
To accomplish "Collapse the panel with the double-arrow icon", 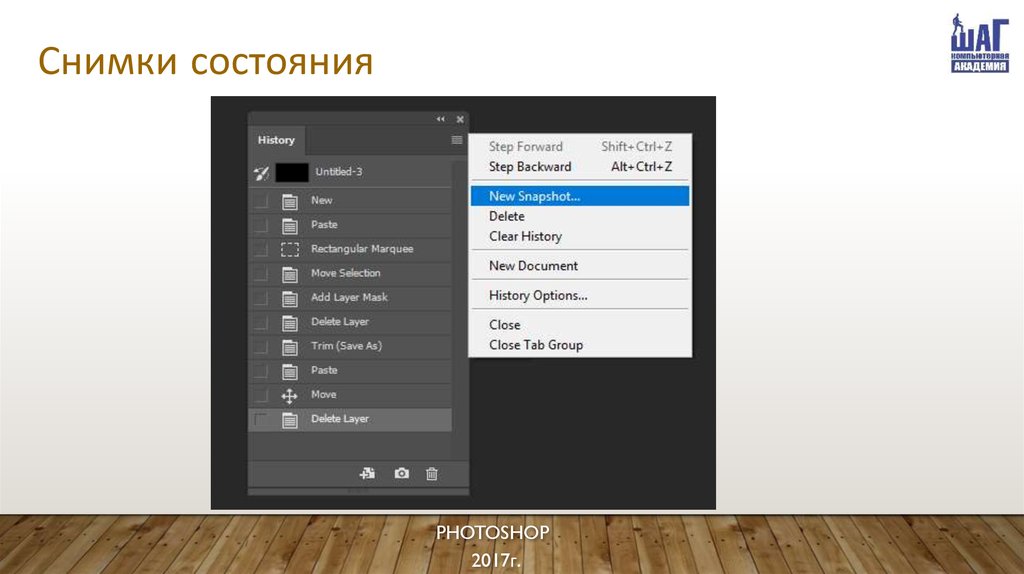I will point(441,119).
